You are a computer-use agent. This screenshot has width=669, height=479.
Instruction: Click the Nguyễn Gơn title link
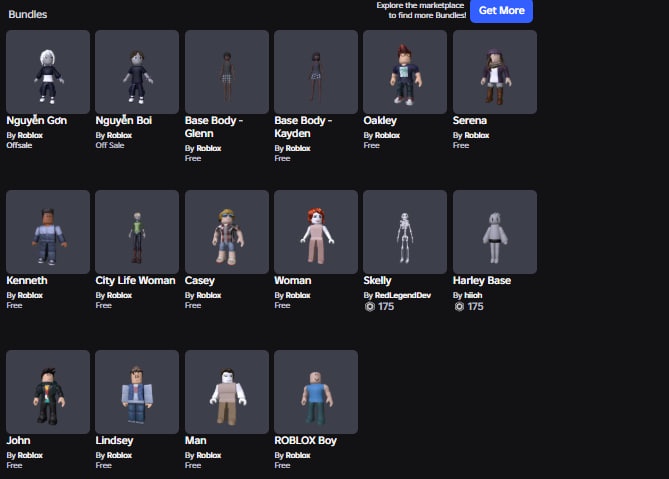tap(37, 120)
